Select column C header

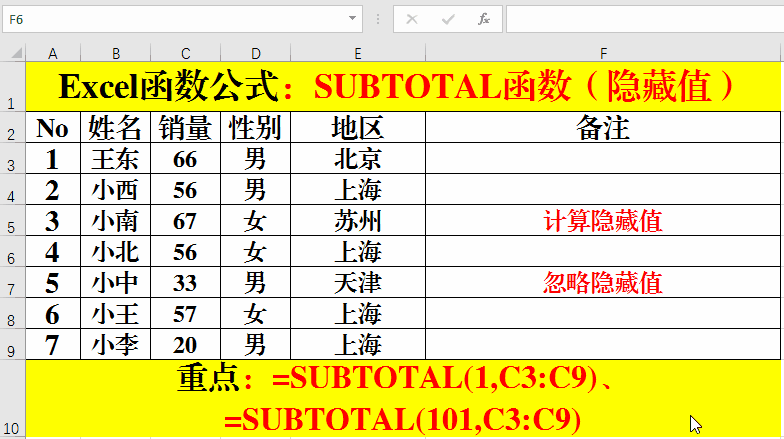click(186, 53)
